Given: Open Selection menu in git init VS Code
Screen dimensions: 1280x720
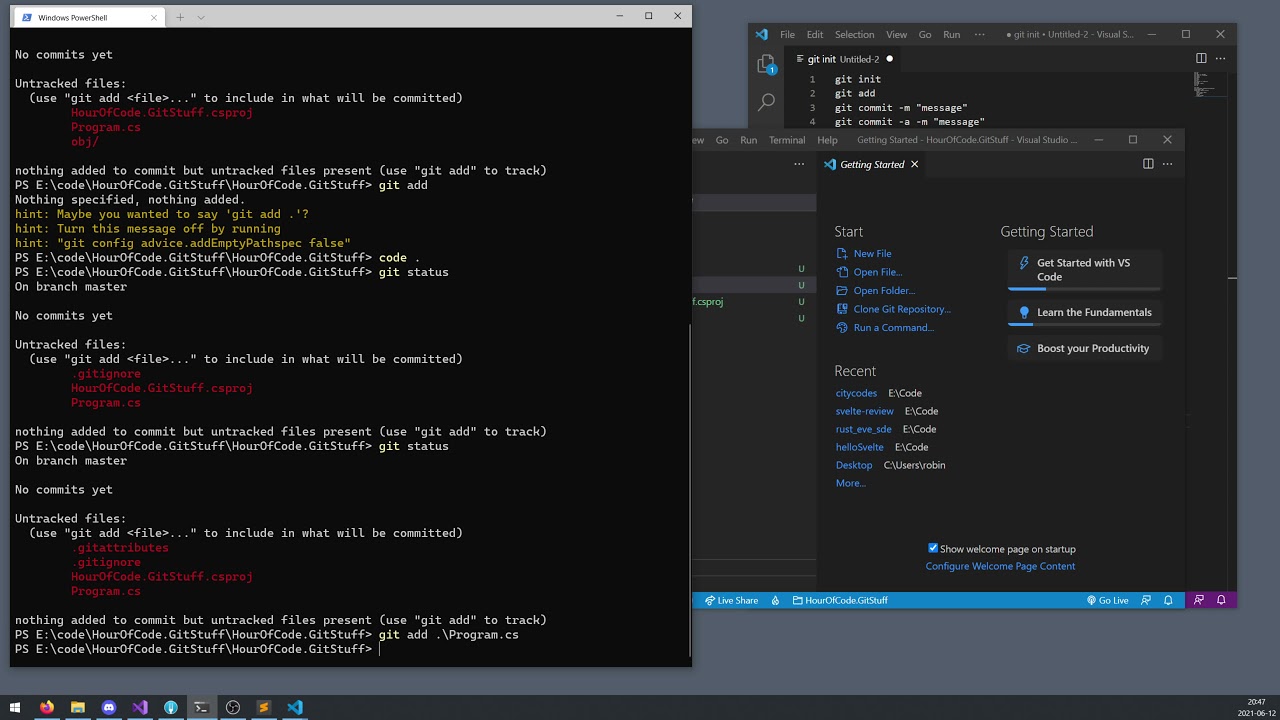Looking at the screenshot, I should click(x=854, y=34).
